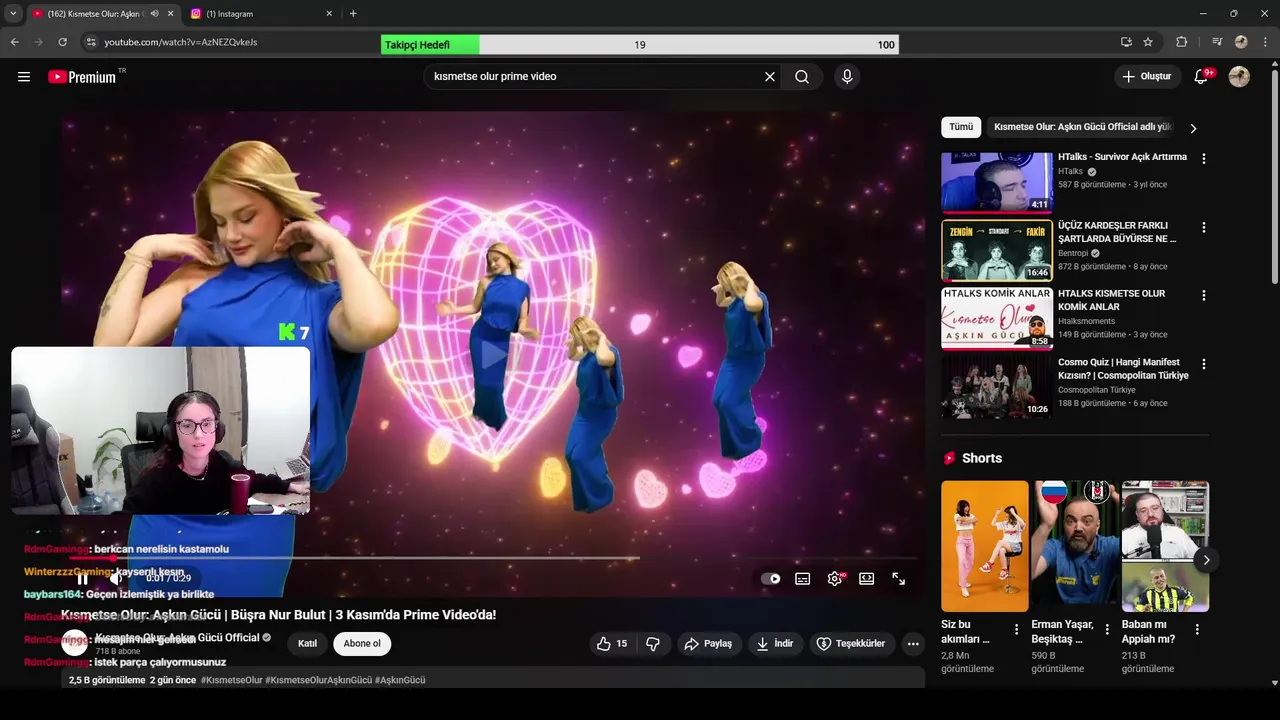Open options for HTalks Survivor video
Screen dimensions: 1280x720
pyautogui.click(x=1204, y=159)
